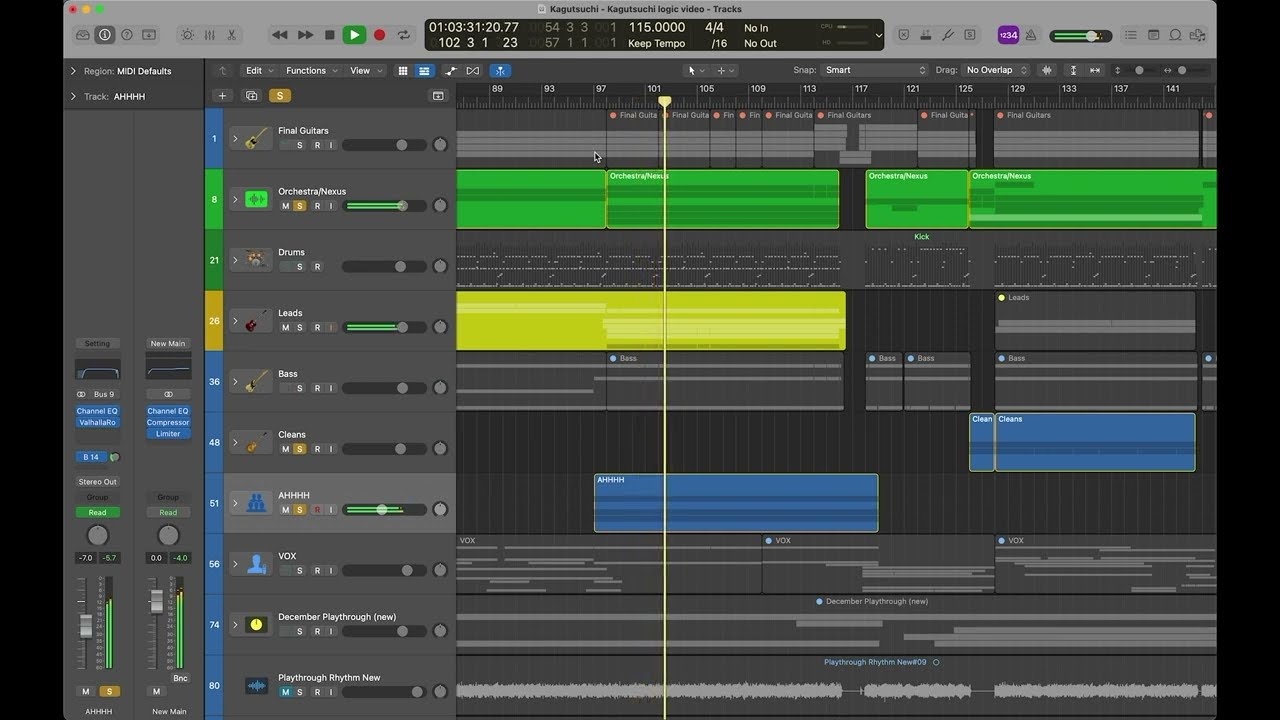
Task: Open Quick Help question-mark icon
Action: (x=127, y=35)
